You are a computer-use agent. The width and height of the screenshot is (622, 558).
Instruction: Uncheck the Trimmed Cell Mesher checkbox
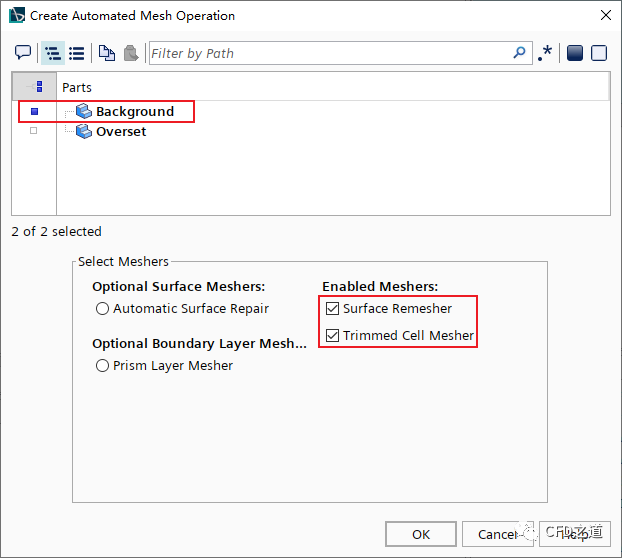point(332,336)
